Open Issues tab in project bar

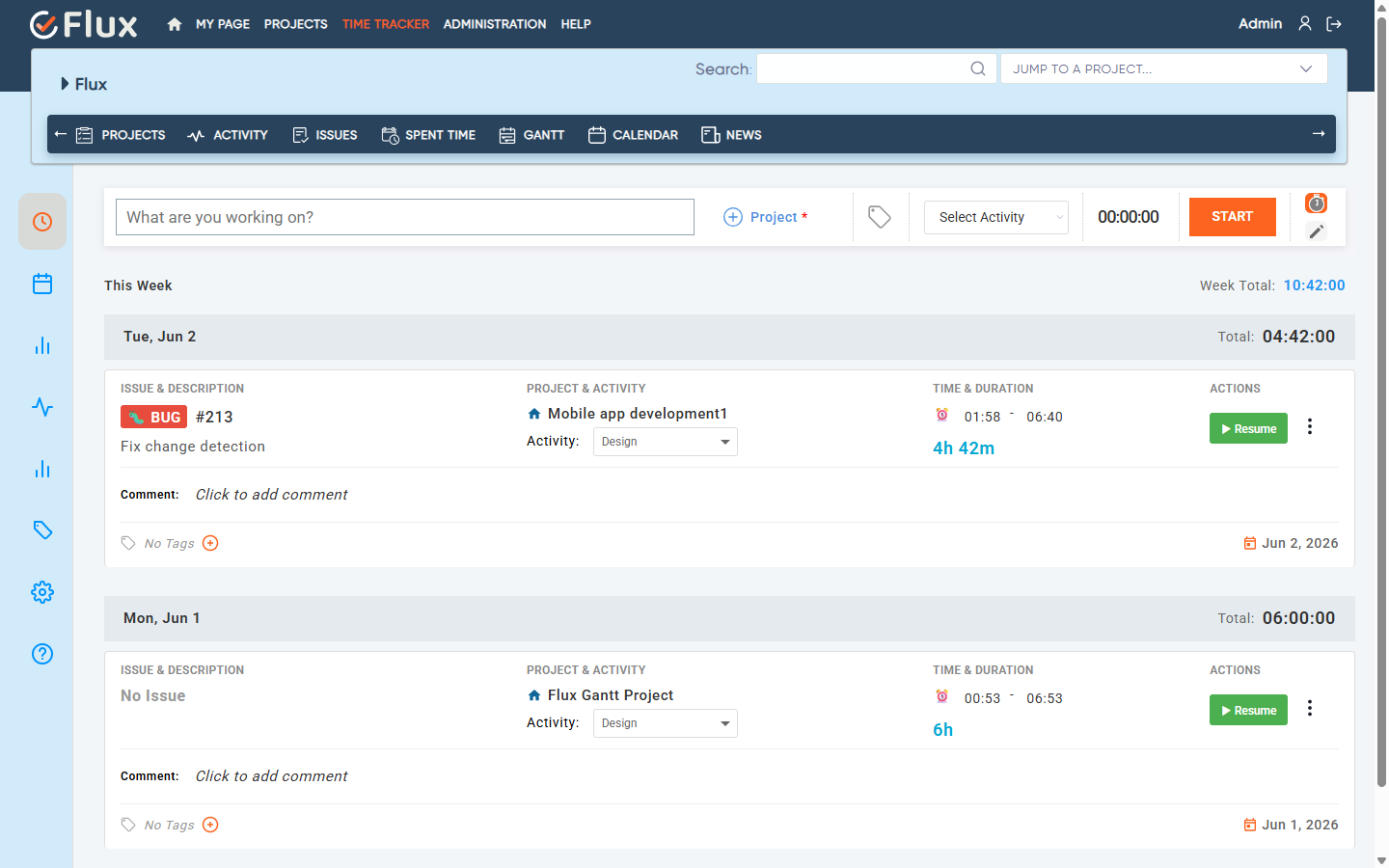pos(325,135)
